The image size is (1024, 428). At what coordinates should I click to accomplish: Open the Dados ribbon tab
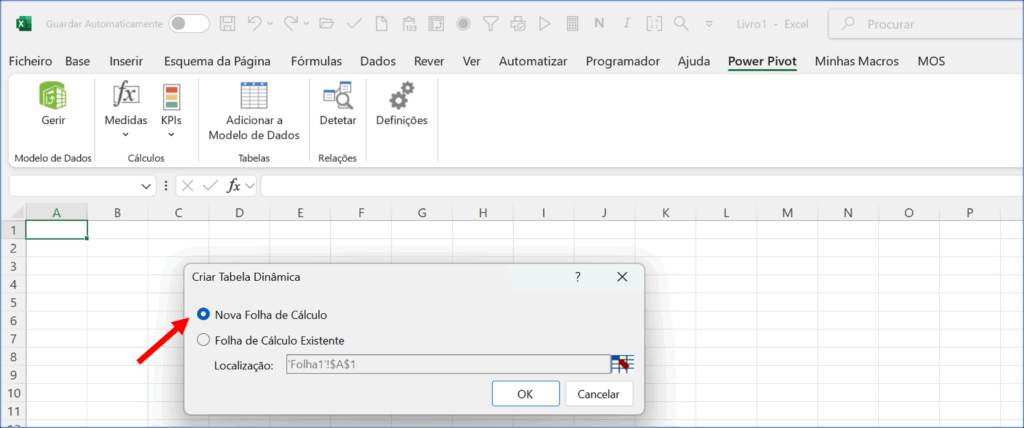click(x=377, y=61)
